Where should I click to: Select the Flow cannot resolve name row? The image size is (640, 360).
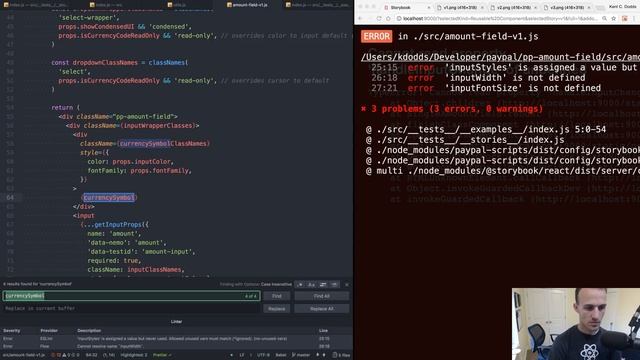pyautogui.click(x=176, y=346)
